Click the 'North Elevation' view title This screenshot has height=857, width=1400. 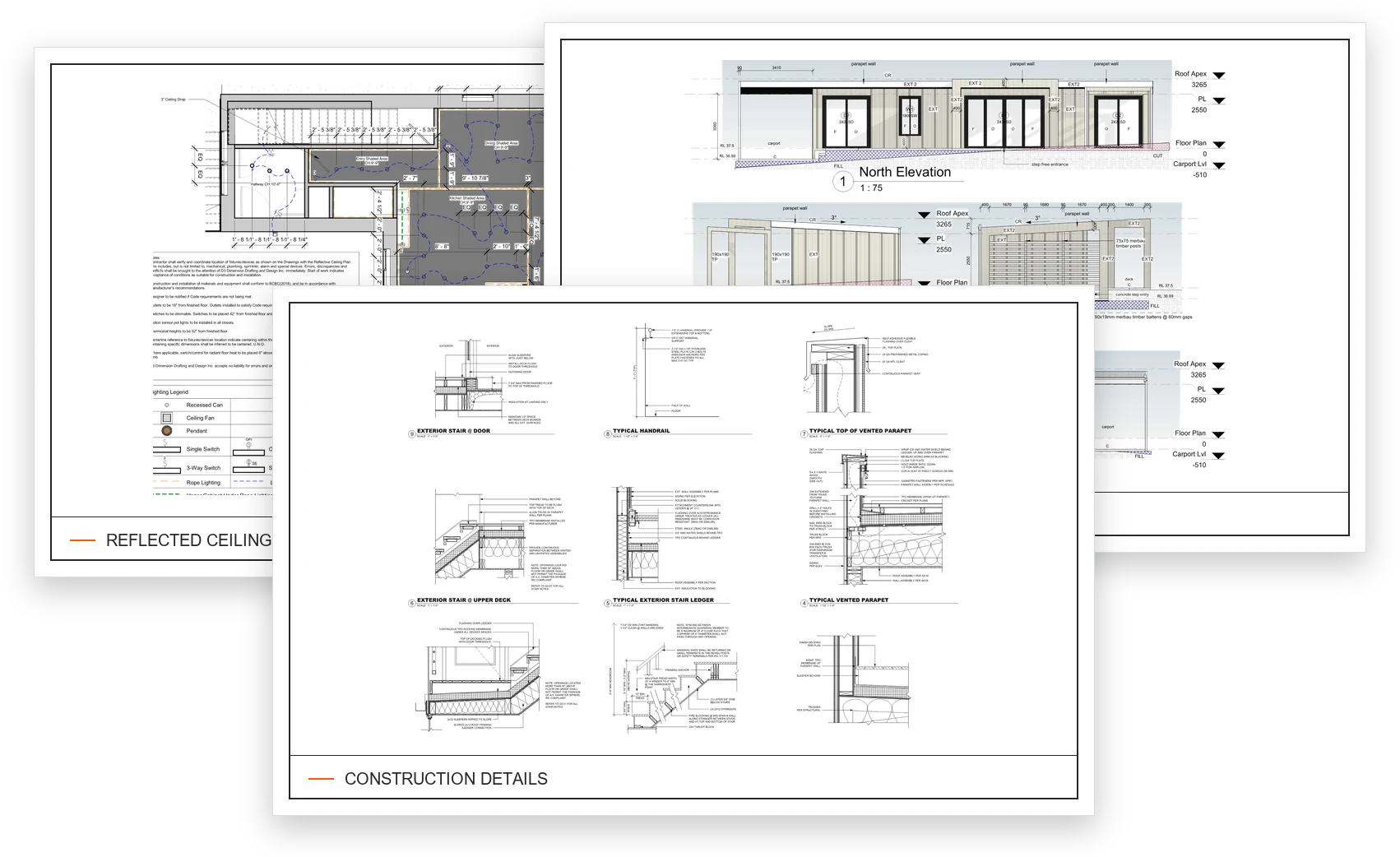[x=905, y=172]
